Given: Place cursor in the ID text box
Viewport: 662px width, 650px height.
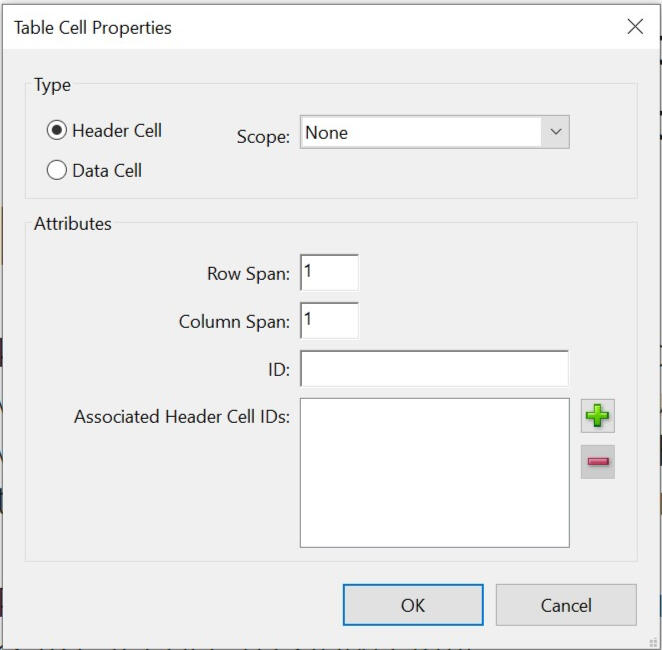Looking at the screenshot, I should click(x=434, y=368).
